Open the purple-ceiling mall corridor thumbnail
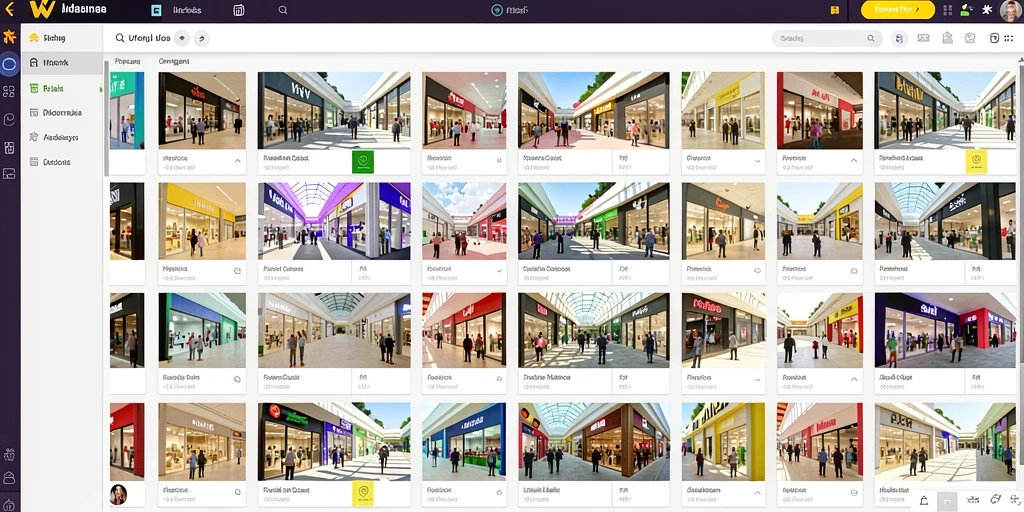 pyautogui.click(x=334, y=221)
